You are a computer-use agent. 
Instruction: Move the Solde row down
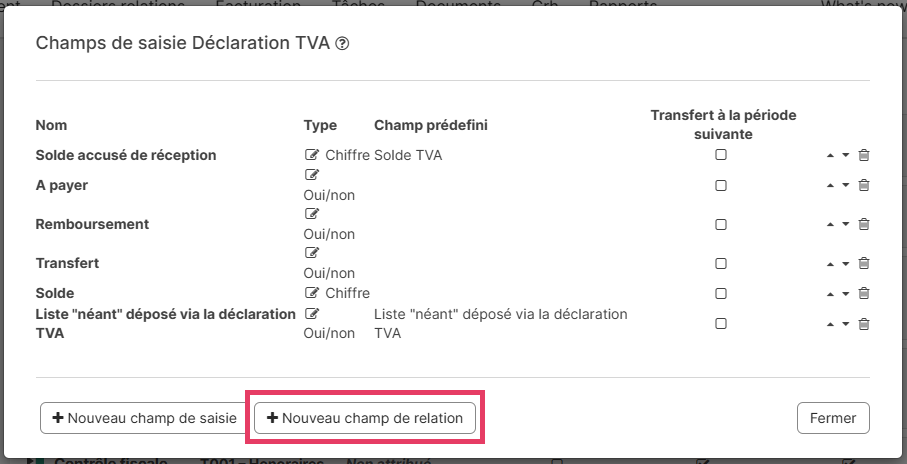(x=846, y=294)
